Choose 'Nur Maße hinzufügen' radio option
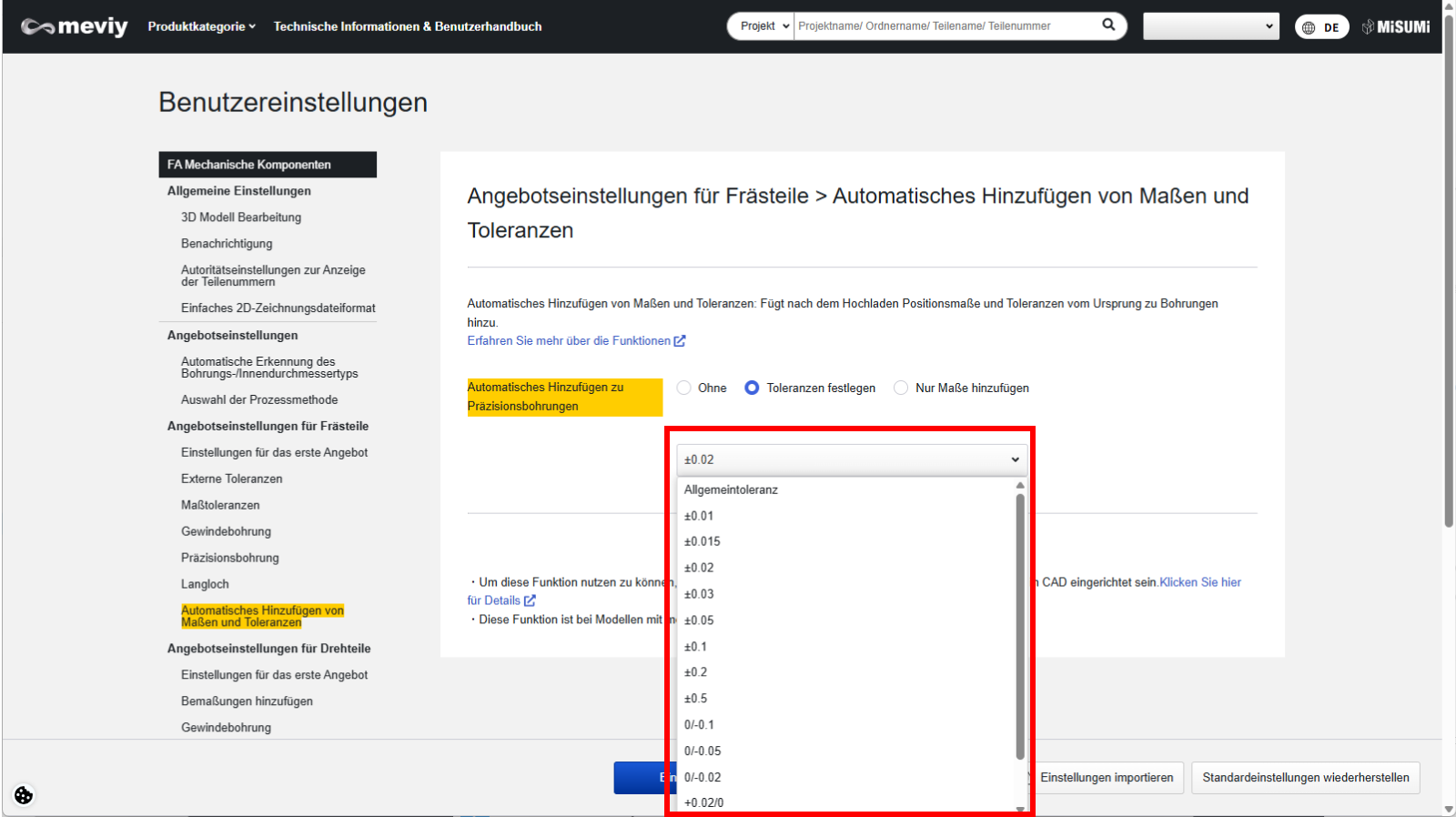This screenshot has width=1456, height=817. pos(901,388)
